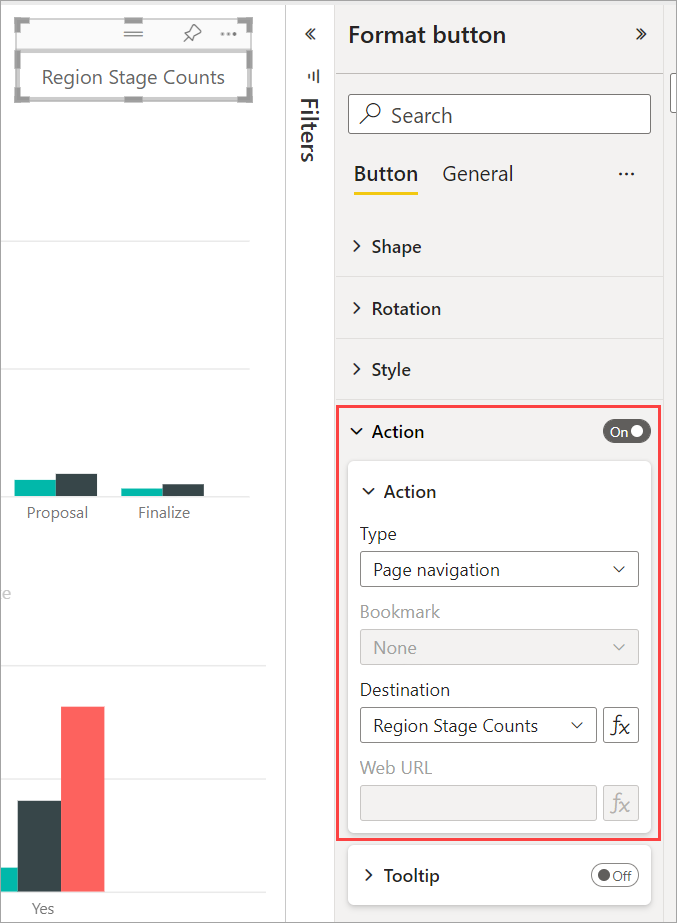Open more formatting options via the ellipsis

pos(626,173)
